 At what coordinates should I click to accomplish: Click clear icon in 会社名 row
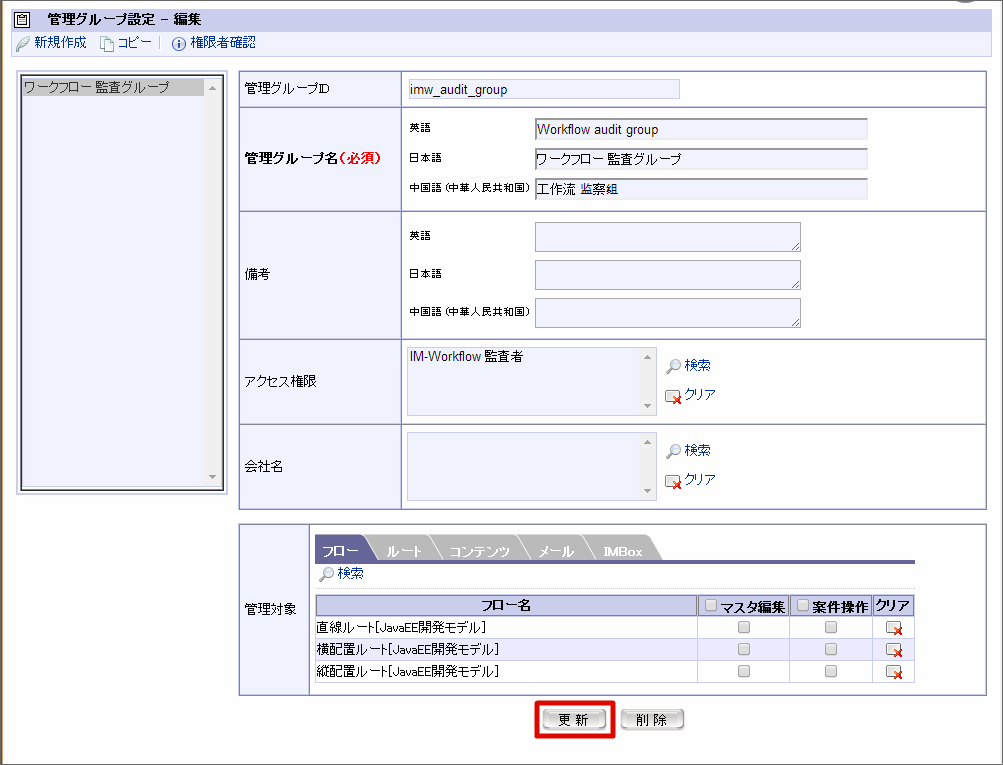tap(673, 482)
